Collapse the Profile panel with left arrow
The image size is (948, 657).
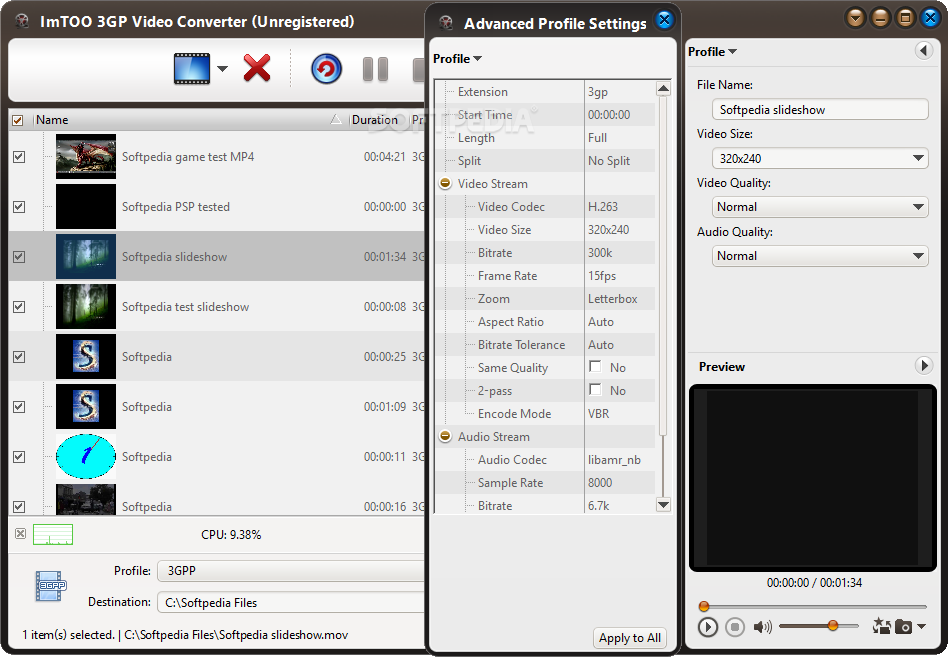(923, 51)
